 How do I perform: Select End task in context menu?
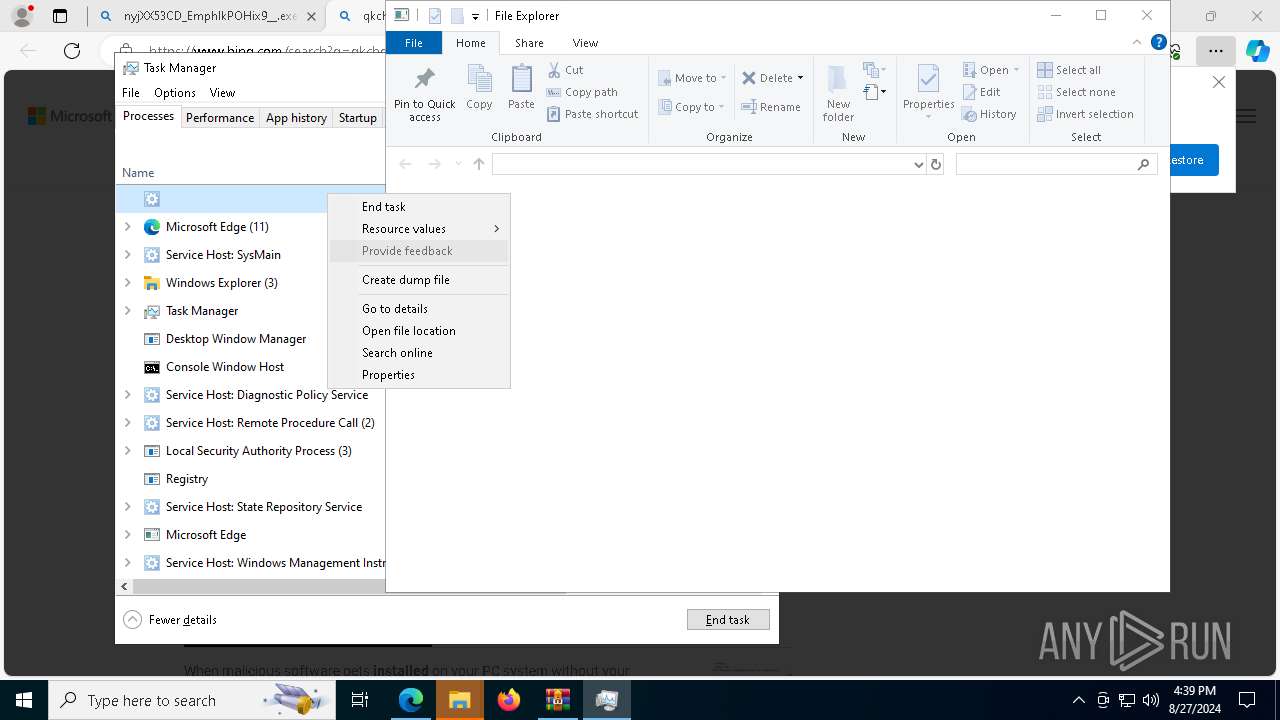[x=419, y=207]
